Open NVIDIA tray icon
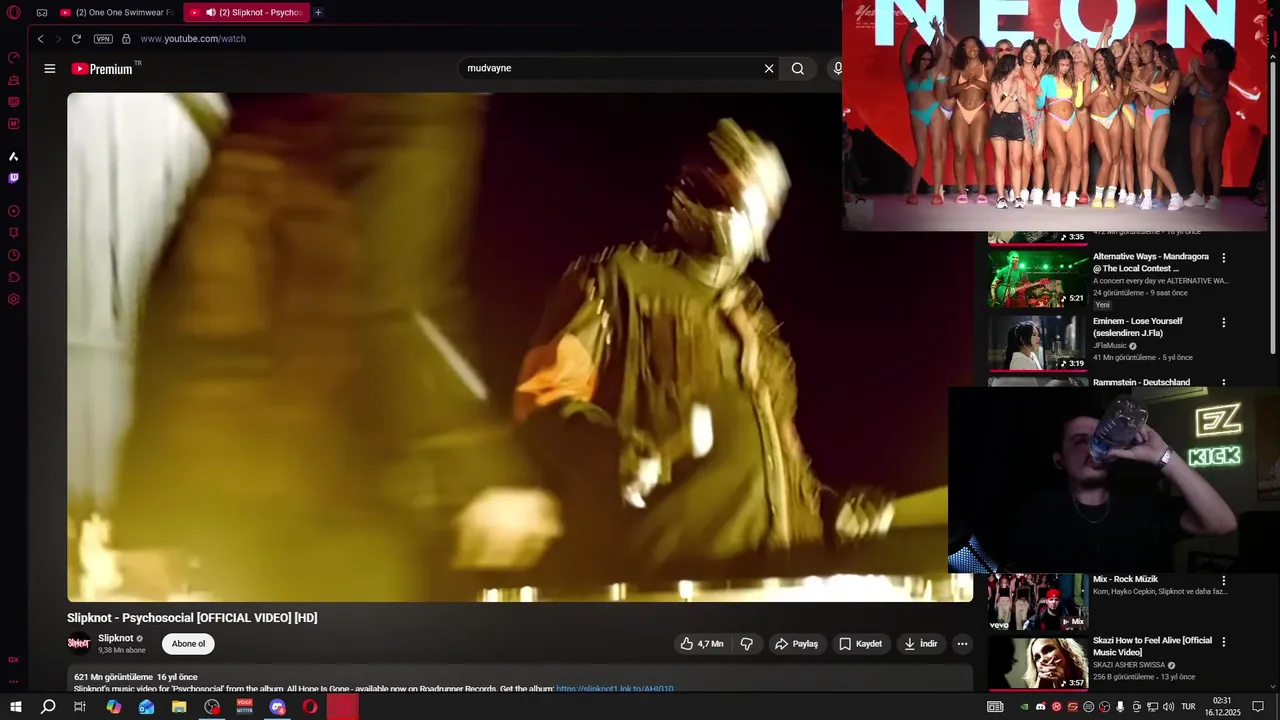 pos(1024,707)
